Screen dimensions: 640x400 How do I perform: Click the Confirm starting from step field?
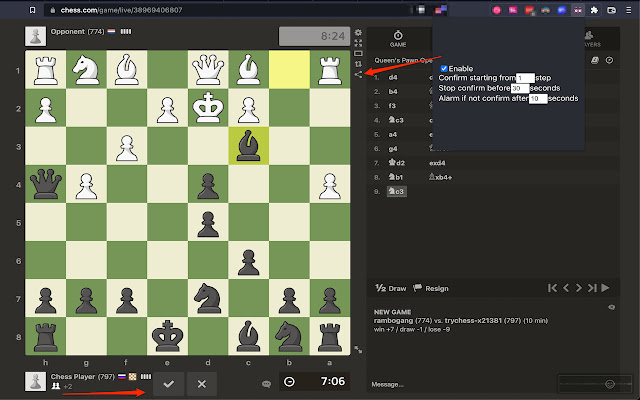click(x=525, y=78)
